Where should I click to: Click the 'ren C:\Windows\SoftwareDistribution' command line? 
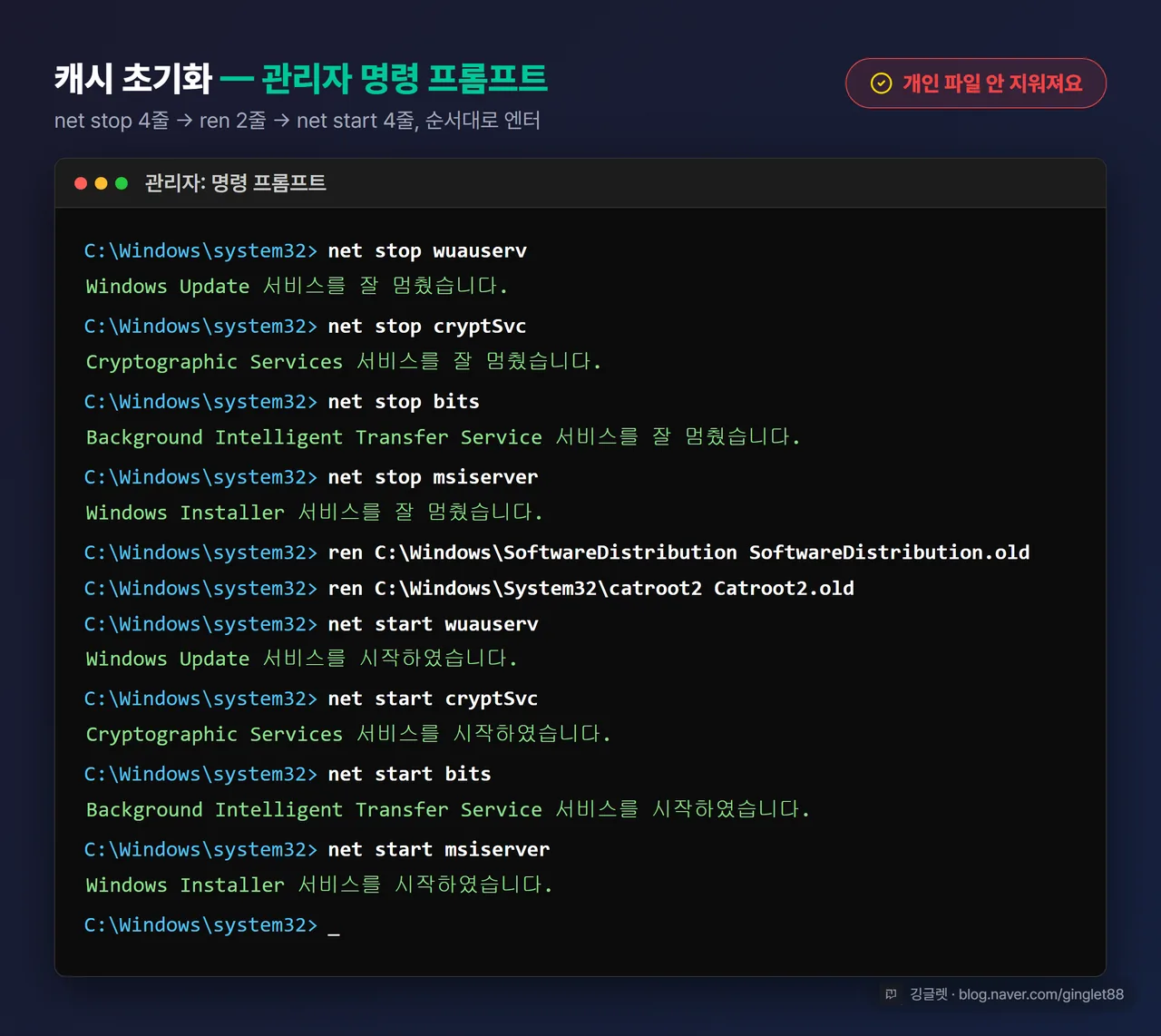pos(557,552)
